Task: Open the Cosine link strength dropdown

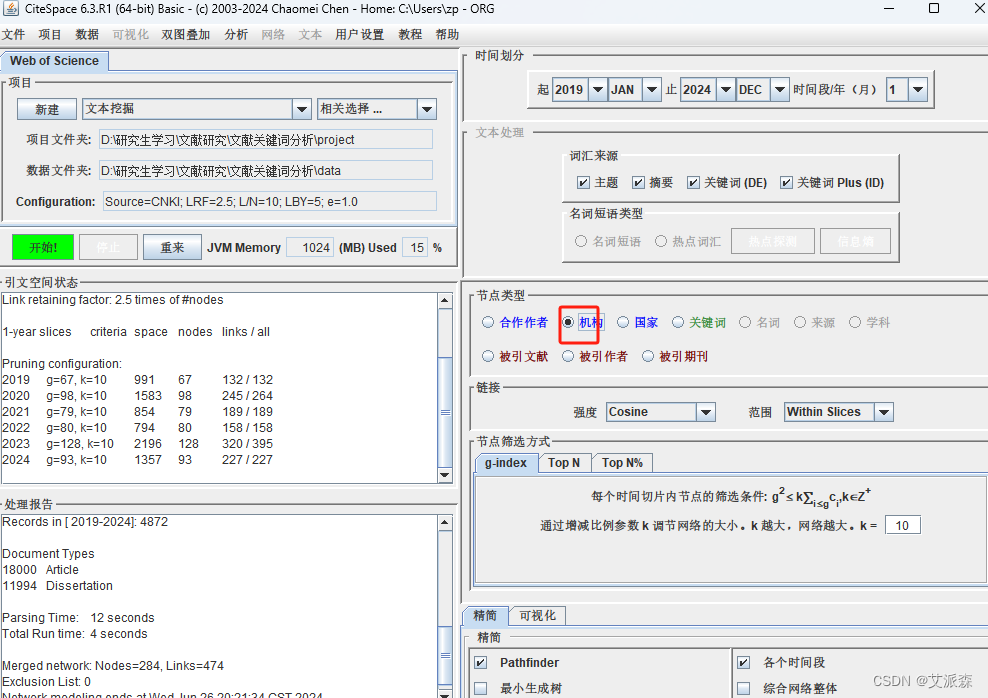Action: 706,412
